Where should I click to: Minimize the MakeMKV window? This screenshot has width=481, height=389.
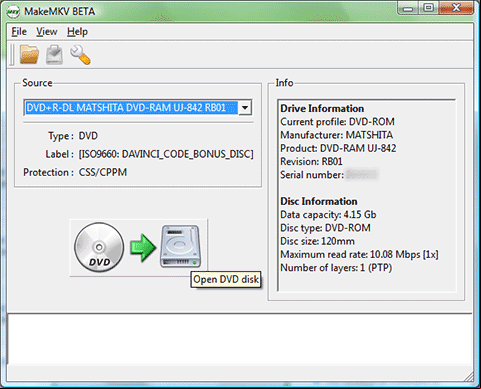[407, 8]
